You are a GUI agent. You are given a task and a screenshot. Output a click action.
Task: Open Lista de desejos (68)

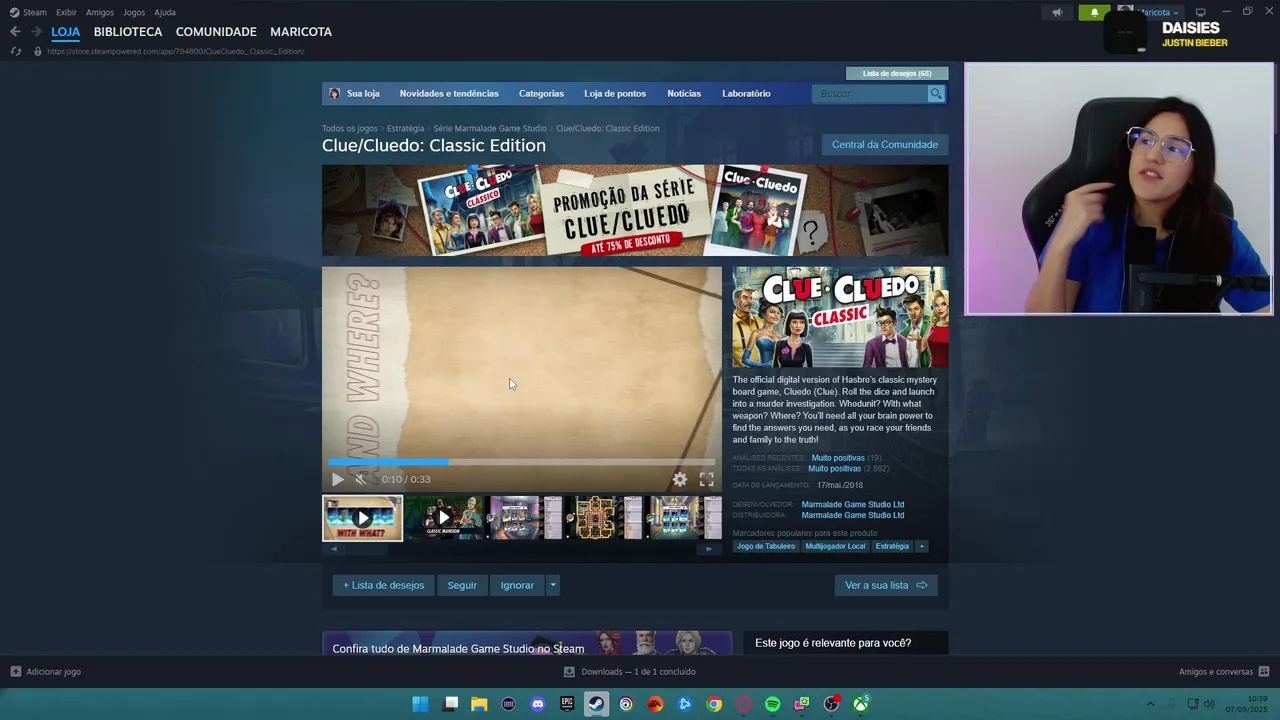[897, 73]
